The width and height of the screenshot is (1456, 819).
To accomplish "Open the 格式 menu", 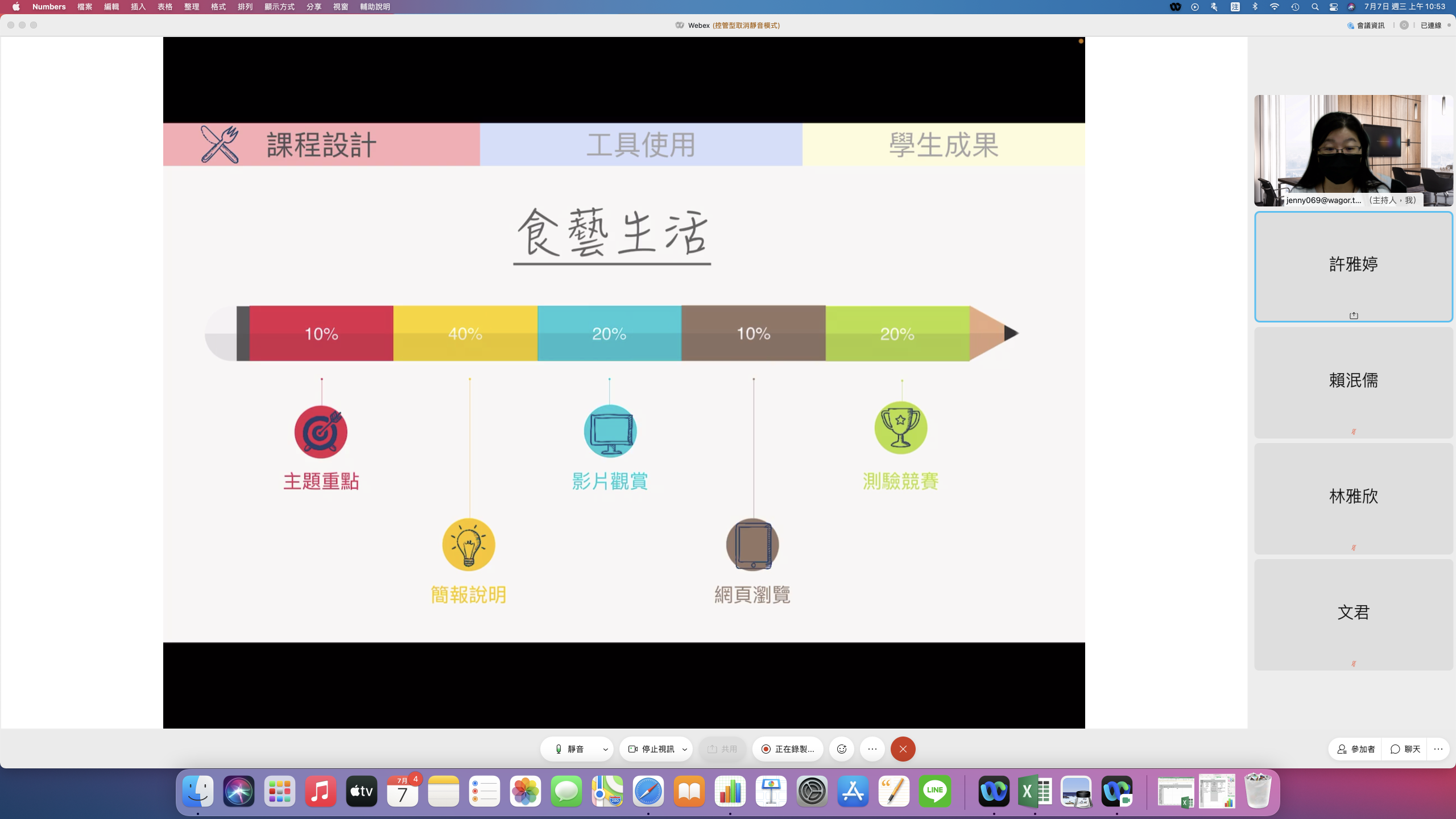I will (x=218, y=7).
